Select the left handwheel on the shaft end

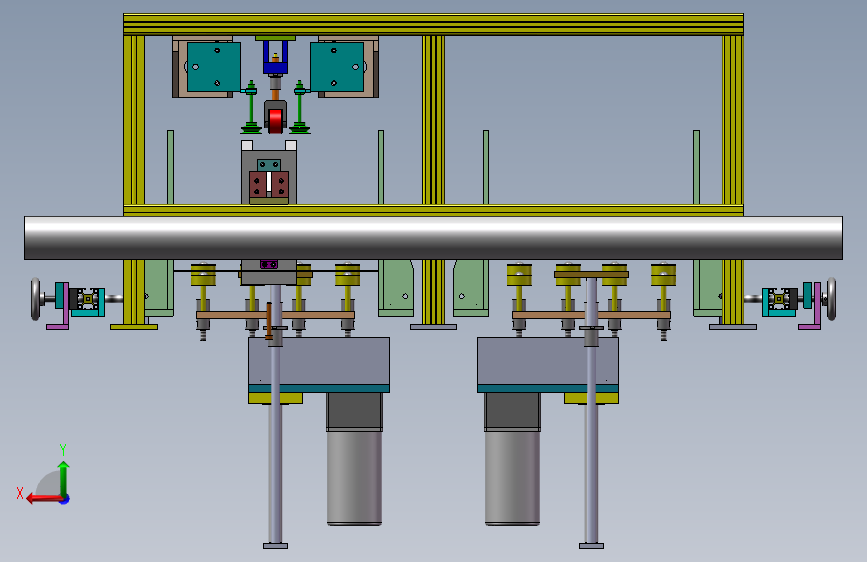click(x=35, y=299)
